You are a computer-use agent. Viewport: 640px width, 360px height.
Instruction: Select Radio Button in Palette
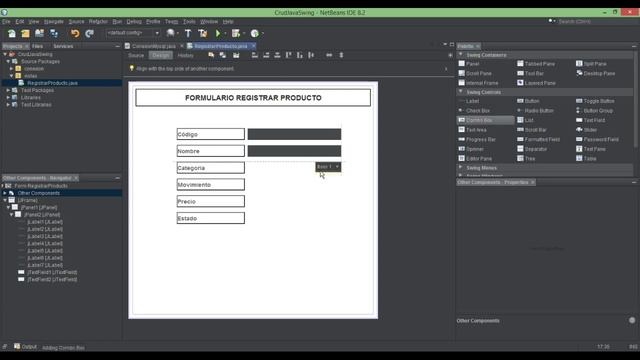click(535, 111)
